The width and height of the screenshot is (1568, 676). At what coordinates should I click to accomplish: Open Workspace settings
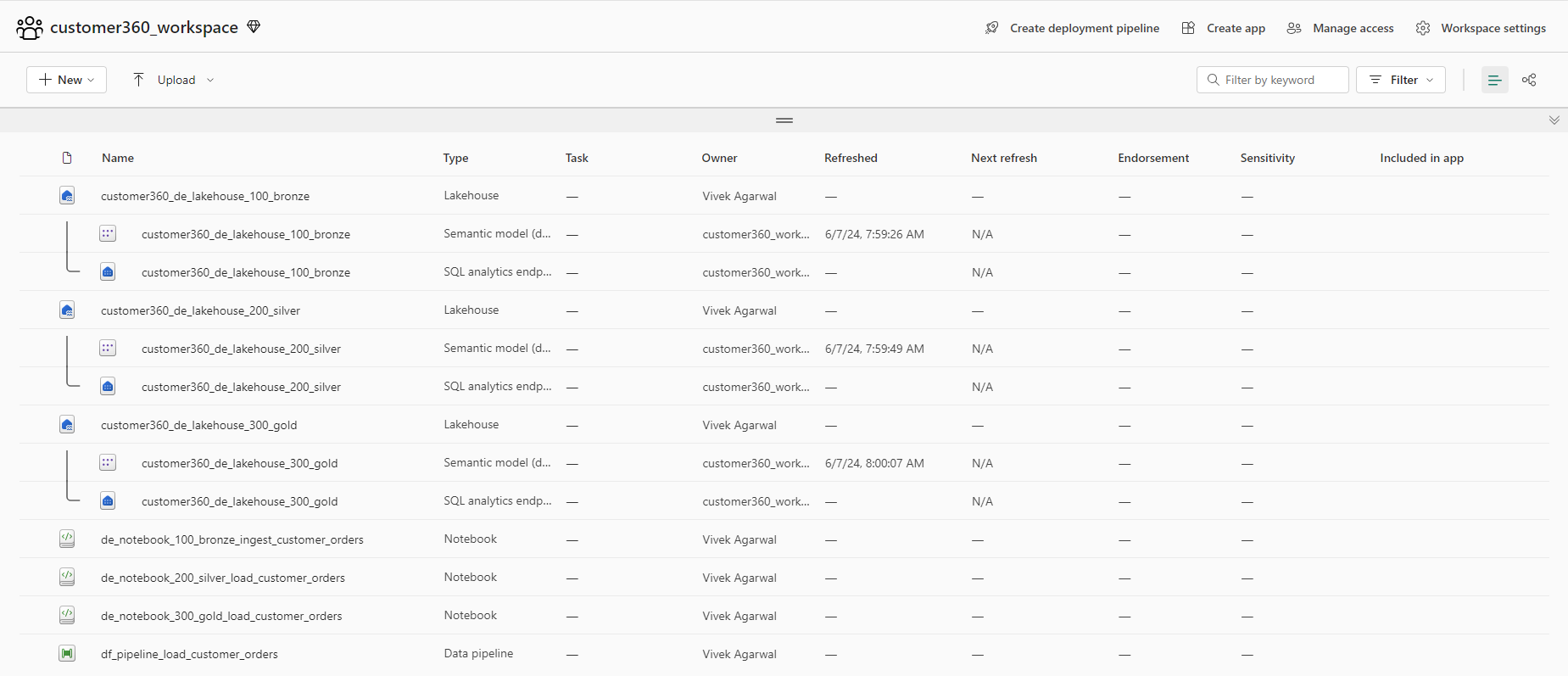point(1482,28)
